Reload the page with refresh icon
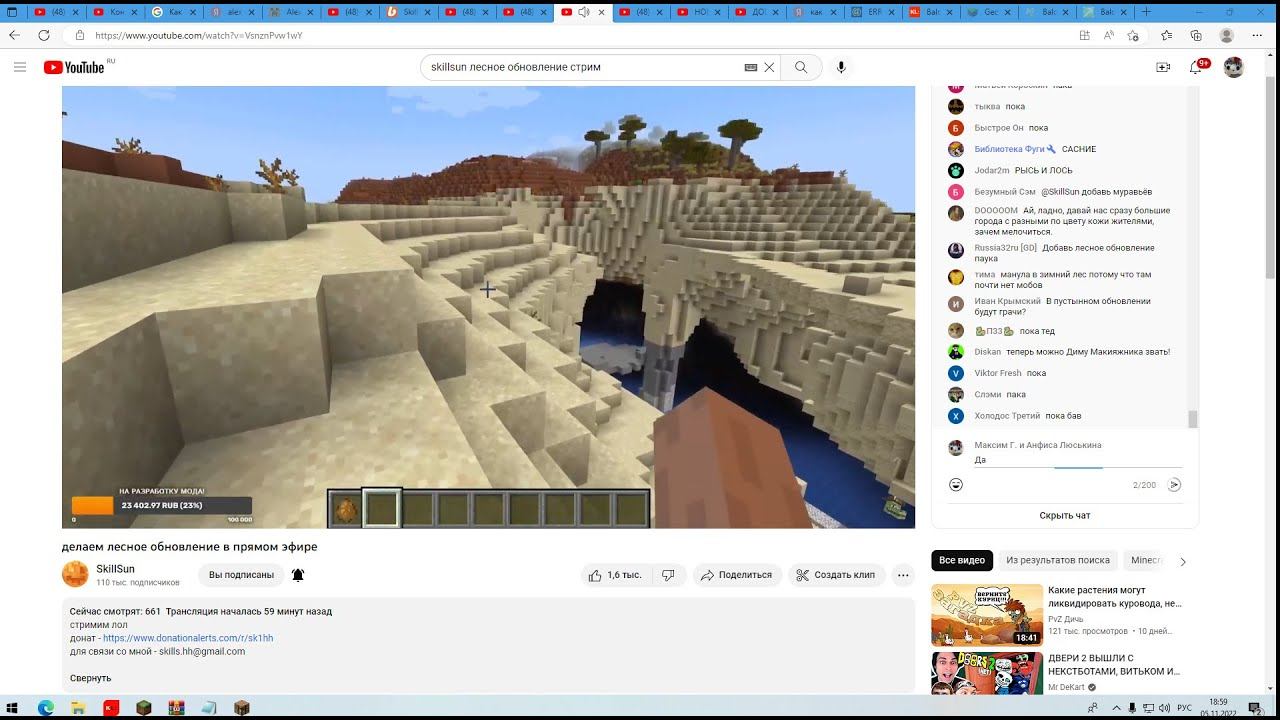This screenshot has height=720, width=1280. coord(44,35)
